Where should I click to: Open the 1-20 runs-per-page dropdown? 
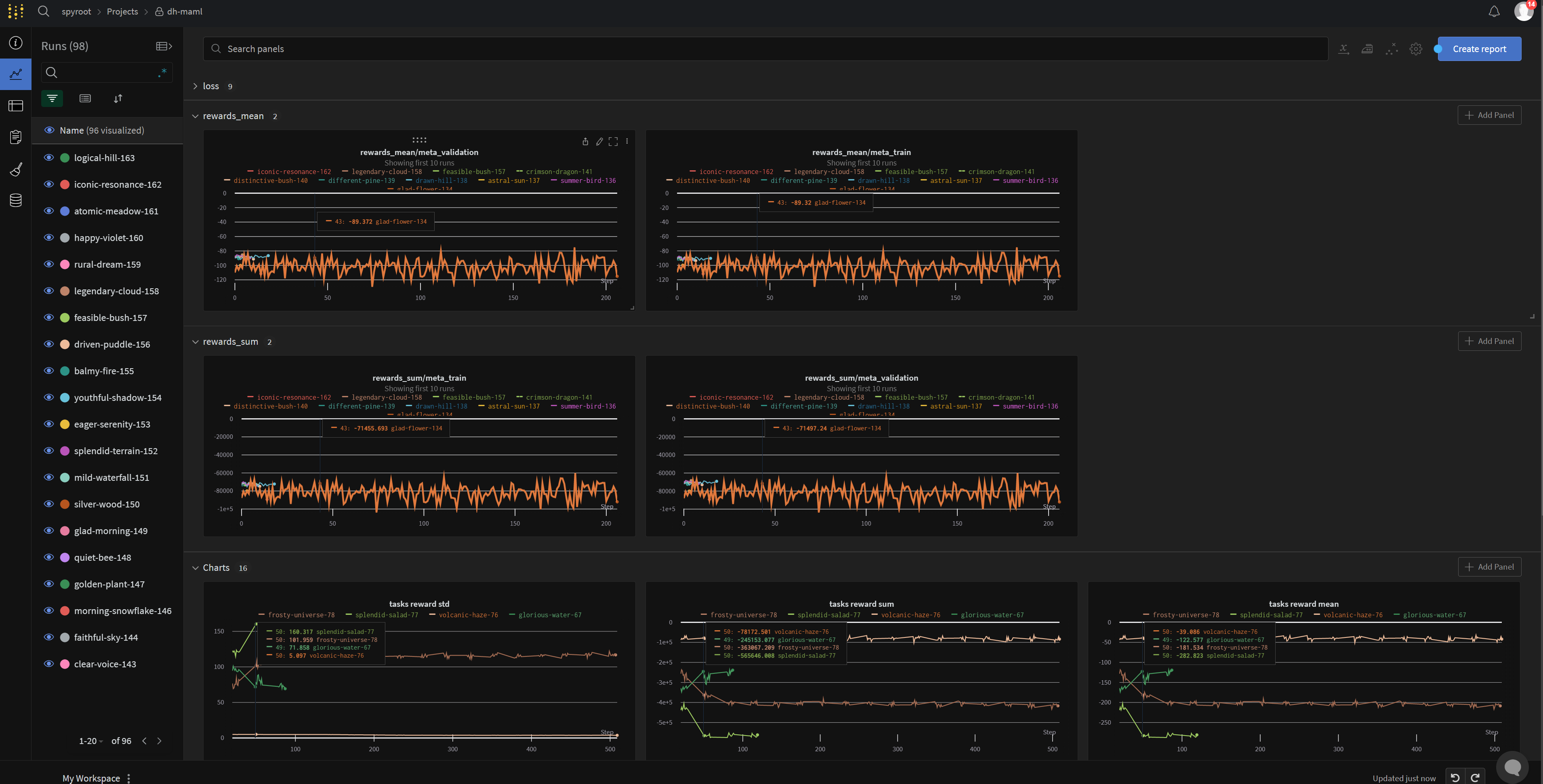pos(91,741)
